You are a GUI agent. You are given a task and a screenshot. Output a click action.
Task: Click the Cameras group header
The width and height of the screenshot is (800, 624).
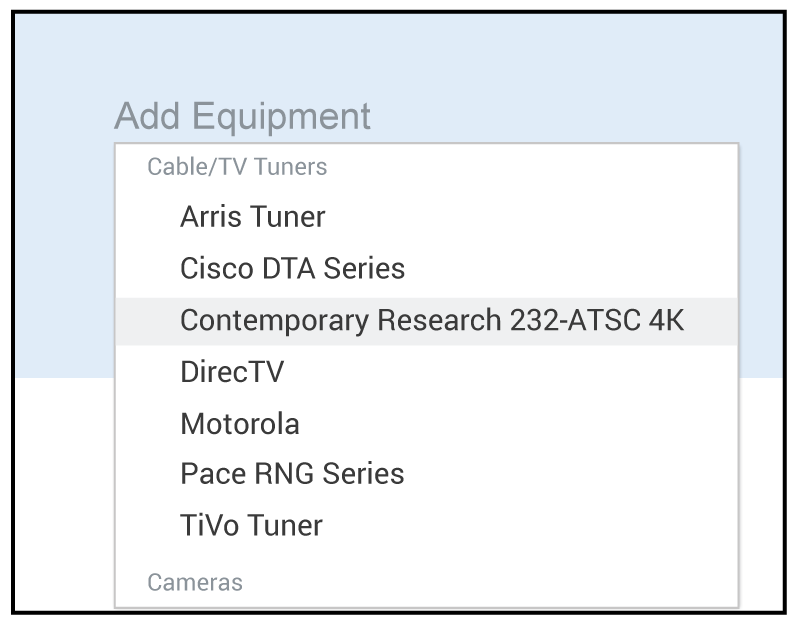coord(195,582)
